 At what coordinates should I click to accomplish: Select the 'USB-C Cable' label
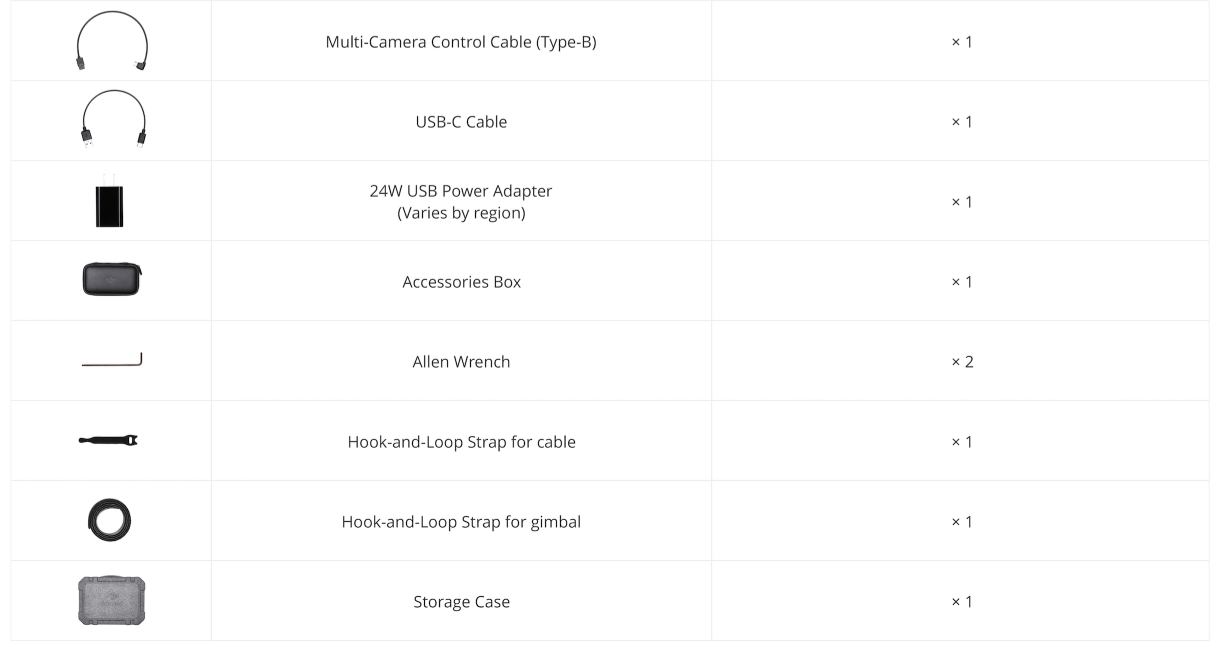pyautogui.click(x=461, y=122)
